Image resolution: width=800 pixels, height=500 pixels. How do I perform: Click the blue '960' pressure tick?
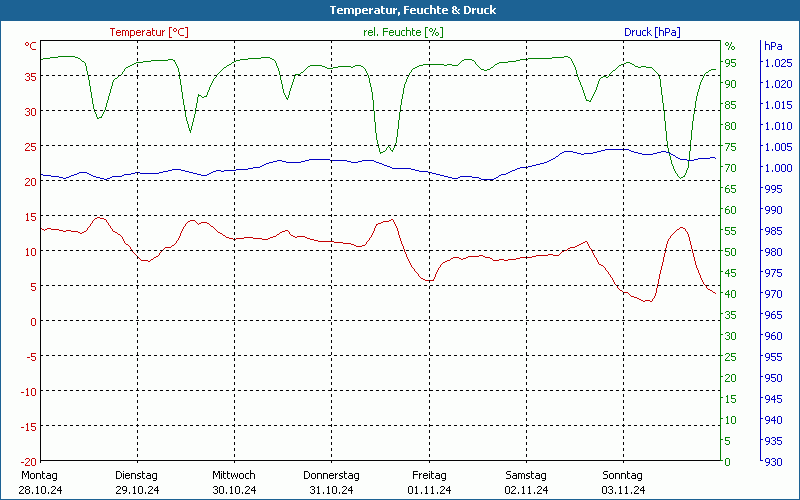point(773,336)
